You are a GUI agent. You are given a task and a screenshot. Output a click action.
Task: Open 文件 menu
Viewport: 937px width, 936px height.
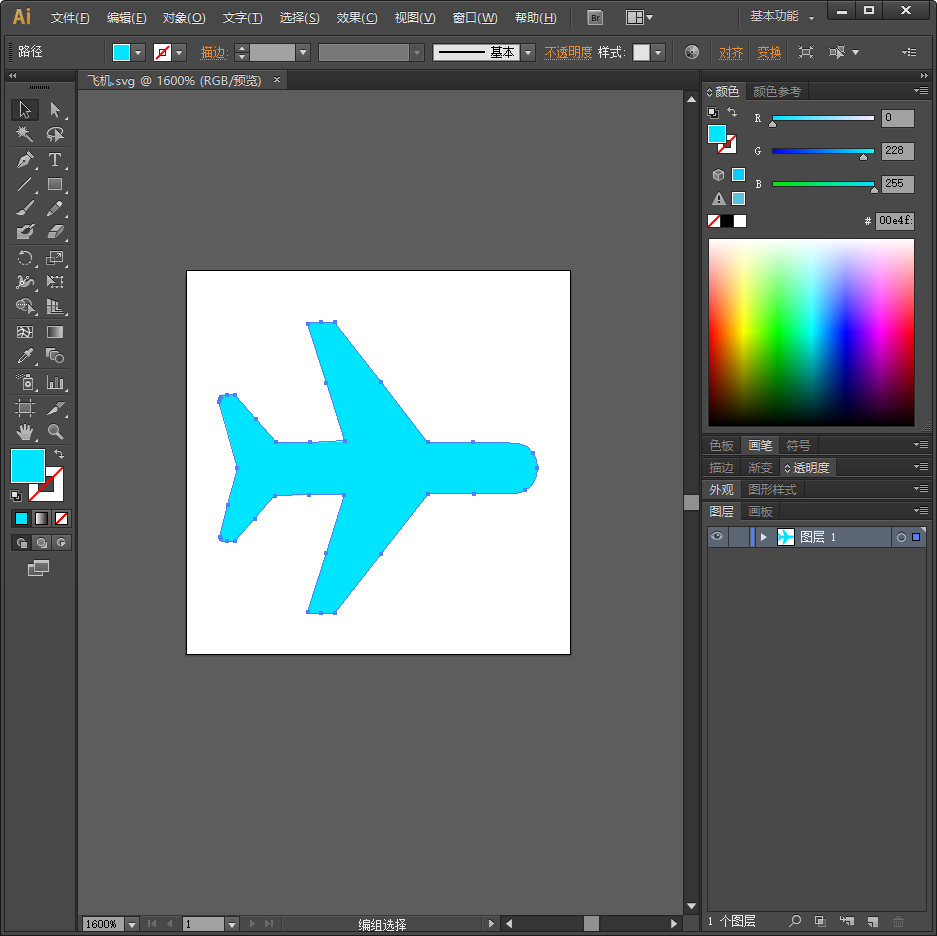pos(70,18)
